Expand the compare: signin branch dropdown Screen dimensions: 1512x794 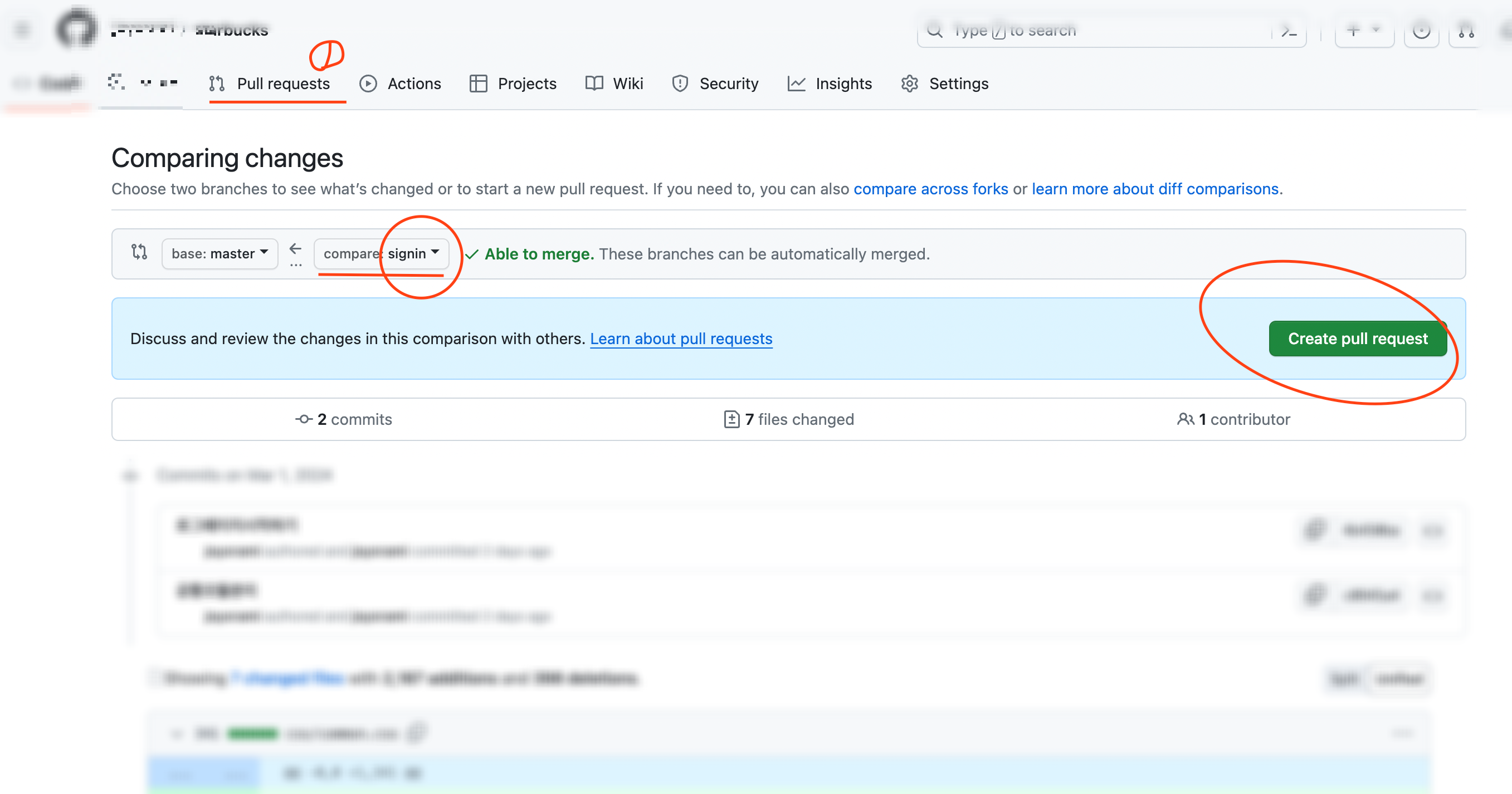coord(381,253)
